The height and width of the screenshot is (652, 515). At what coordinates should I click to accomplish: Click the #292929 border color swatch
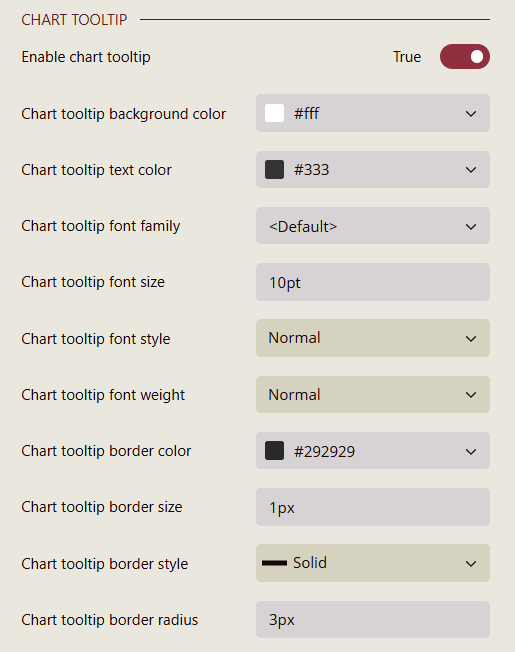point(274,451)
